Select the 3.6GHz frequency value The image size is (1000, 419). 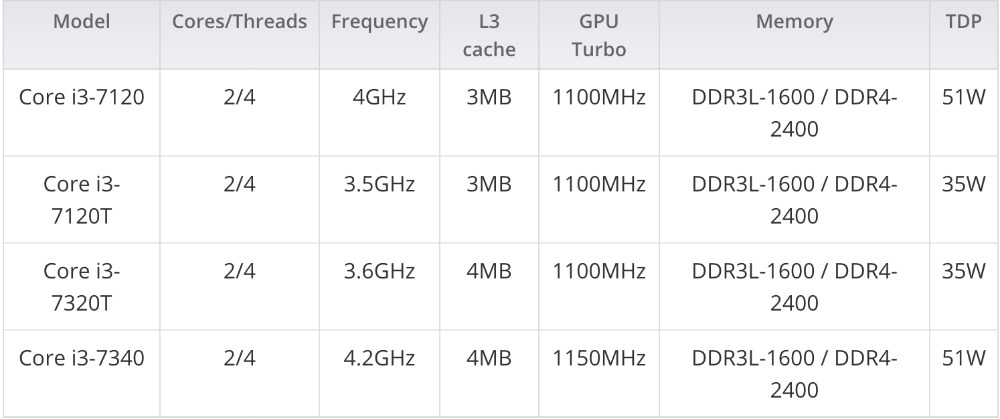379,271
